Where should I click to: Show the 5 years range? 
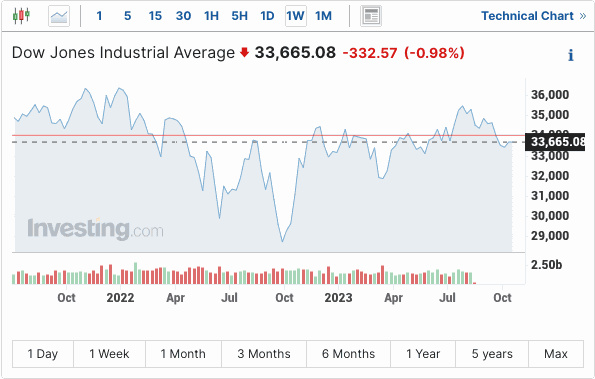492,354
